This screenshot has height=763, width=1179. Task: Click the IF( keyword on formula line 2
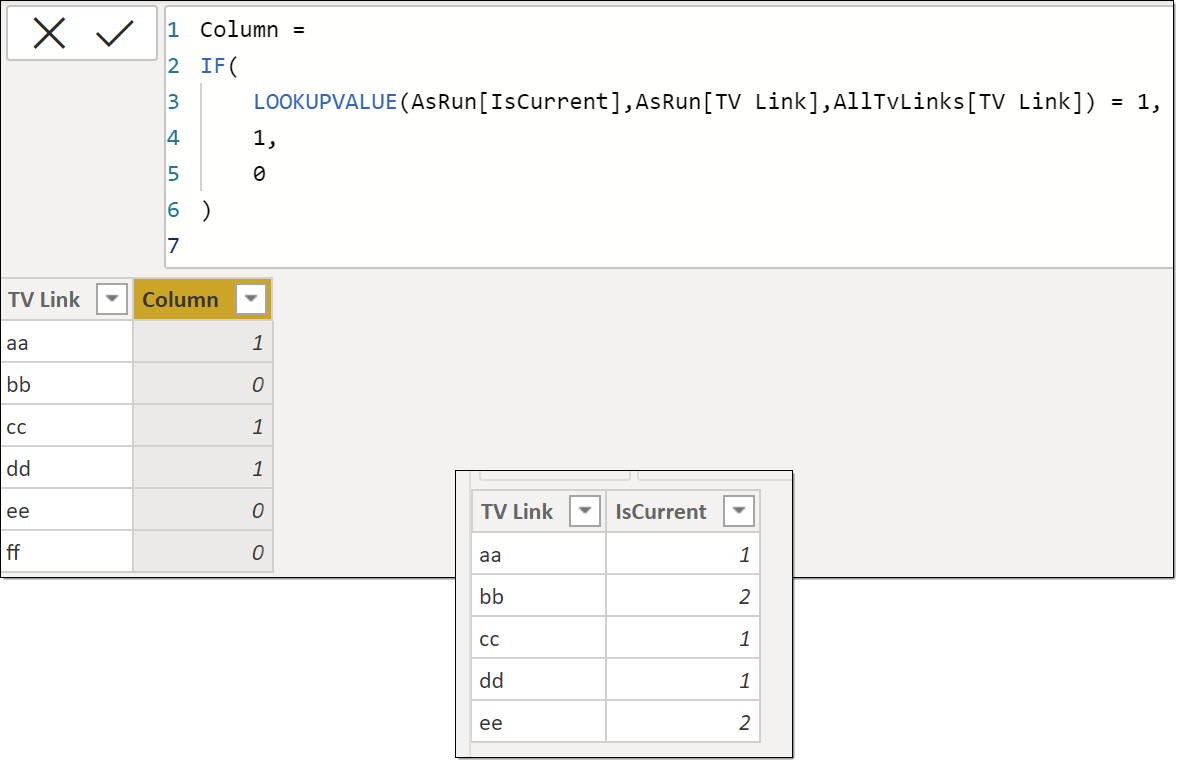point(219,66)
